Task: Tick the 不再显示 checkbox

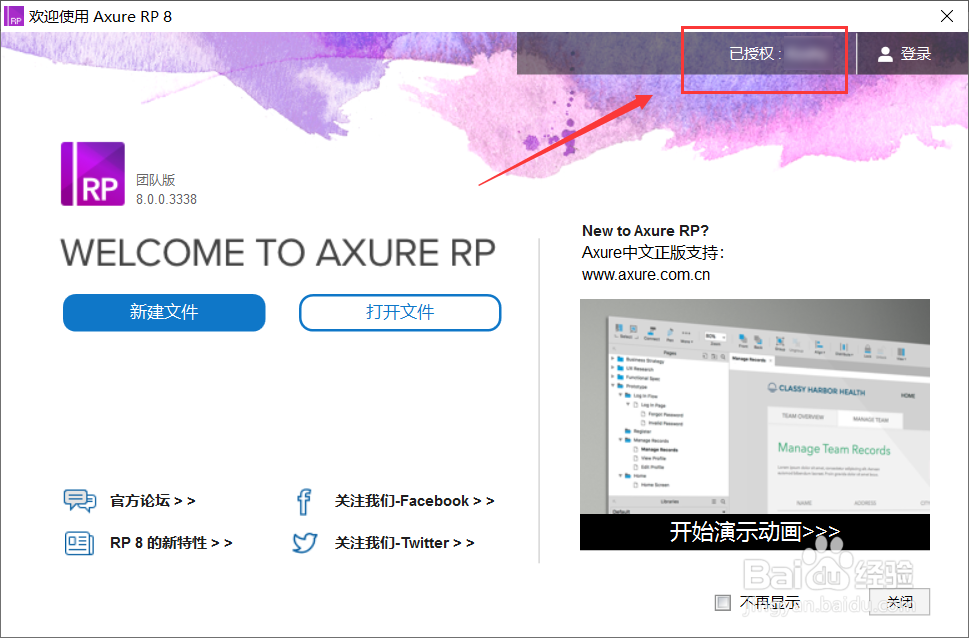Action: tap(722, 602)
